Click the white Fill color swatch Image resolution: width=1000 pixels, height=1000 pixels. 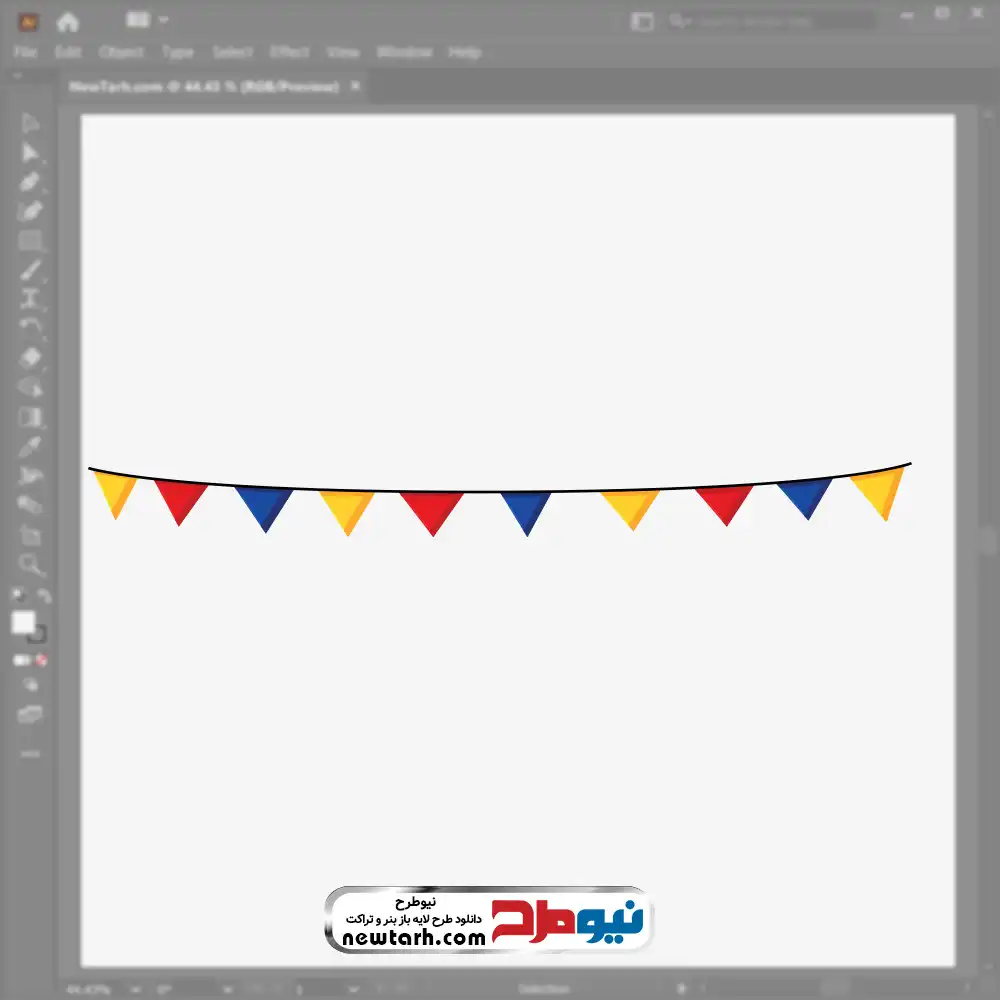coord(23,622)
